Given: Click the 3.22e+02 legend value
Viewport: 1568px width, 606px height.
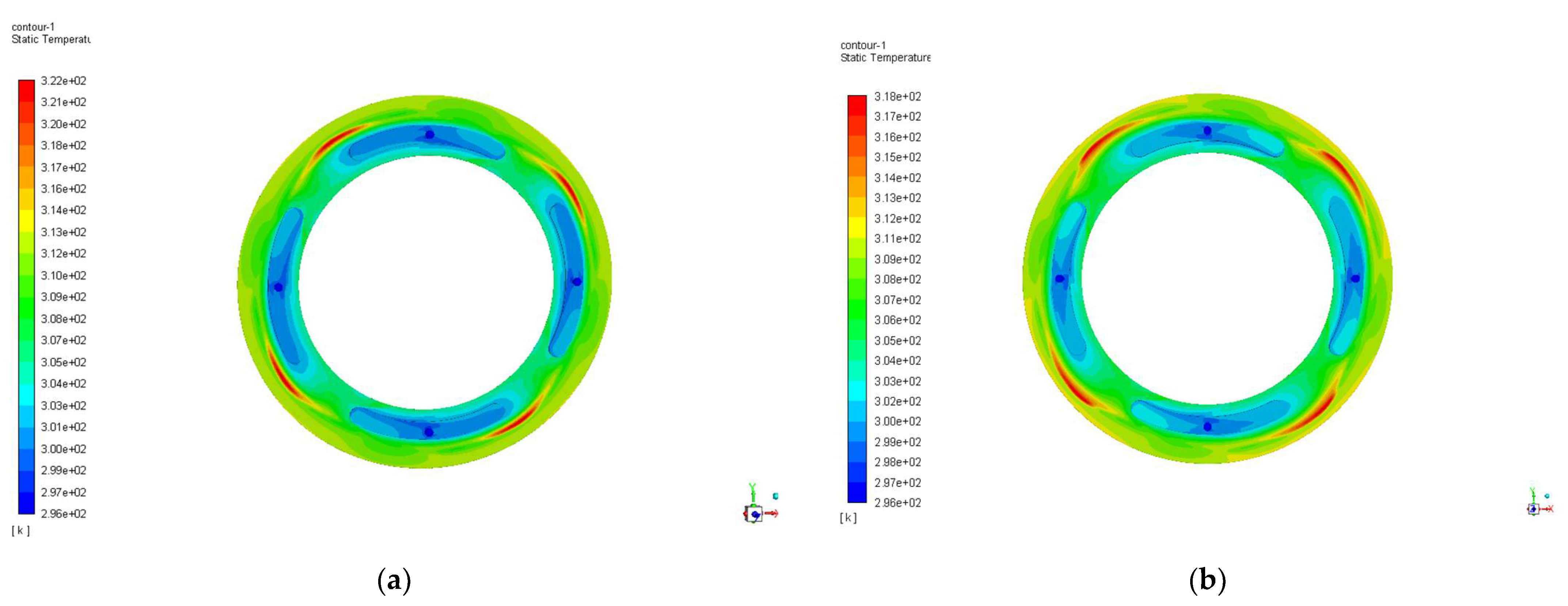Looking at the screenshot, I should pos(63,81).
